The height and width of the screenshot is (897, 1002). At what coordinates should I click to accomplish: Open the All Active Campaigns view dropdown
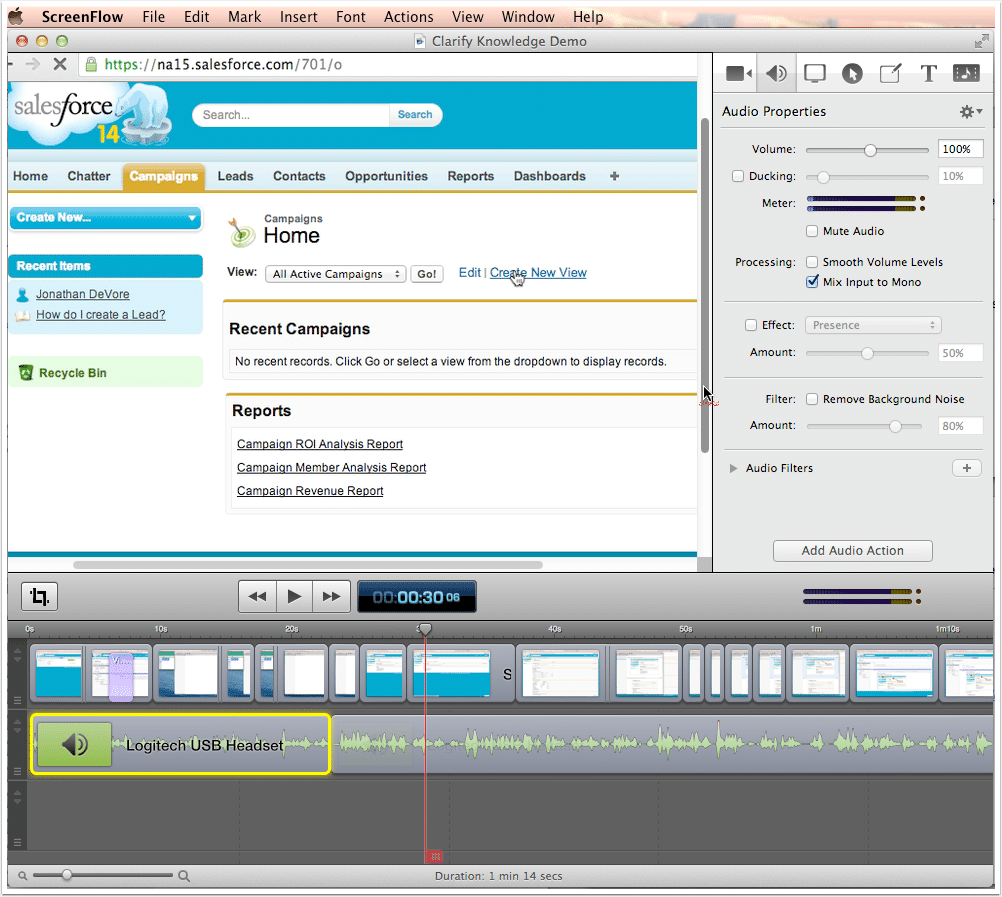(x=335, y=274)
